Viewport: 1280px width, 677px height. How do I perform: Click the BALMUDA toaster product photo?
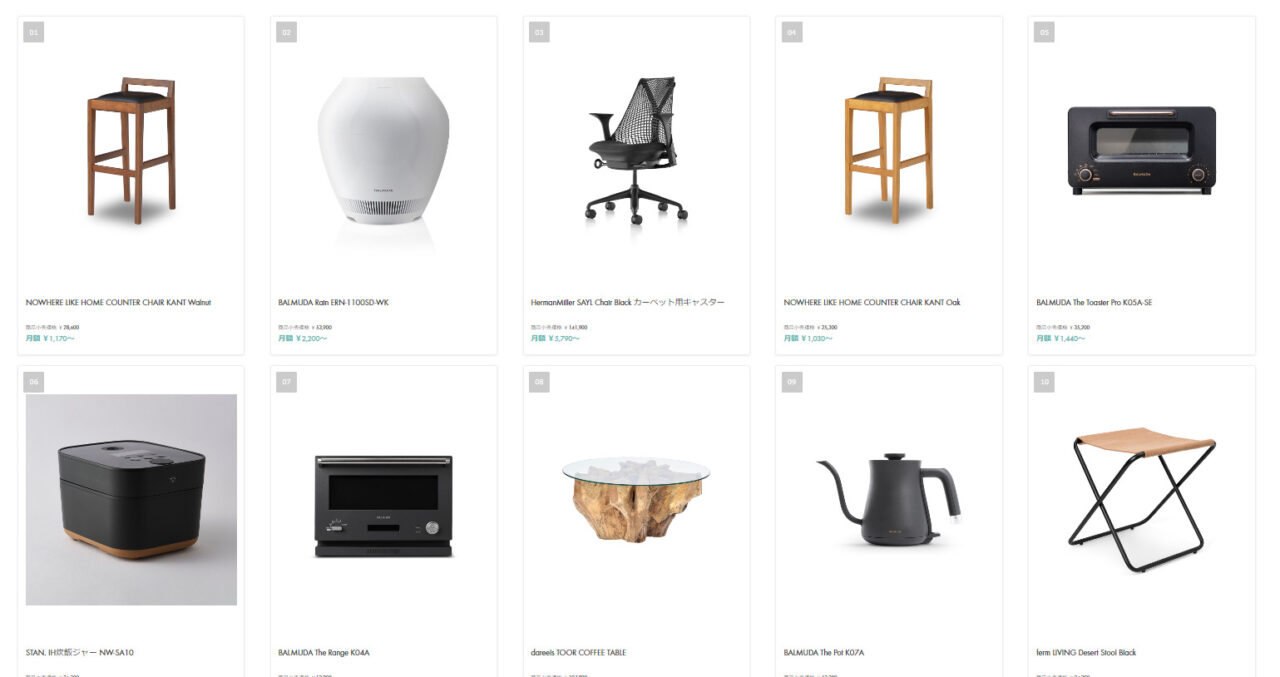pos(1141,150)
